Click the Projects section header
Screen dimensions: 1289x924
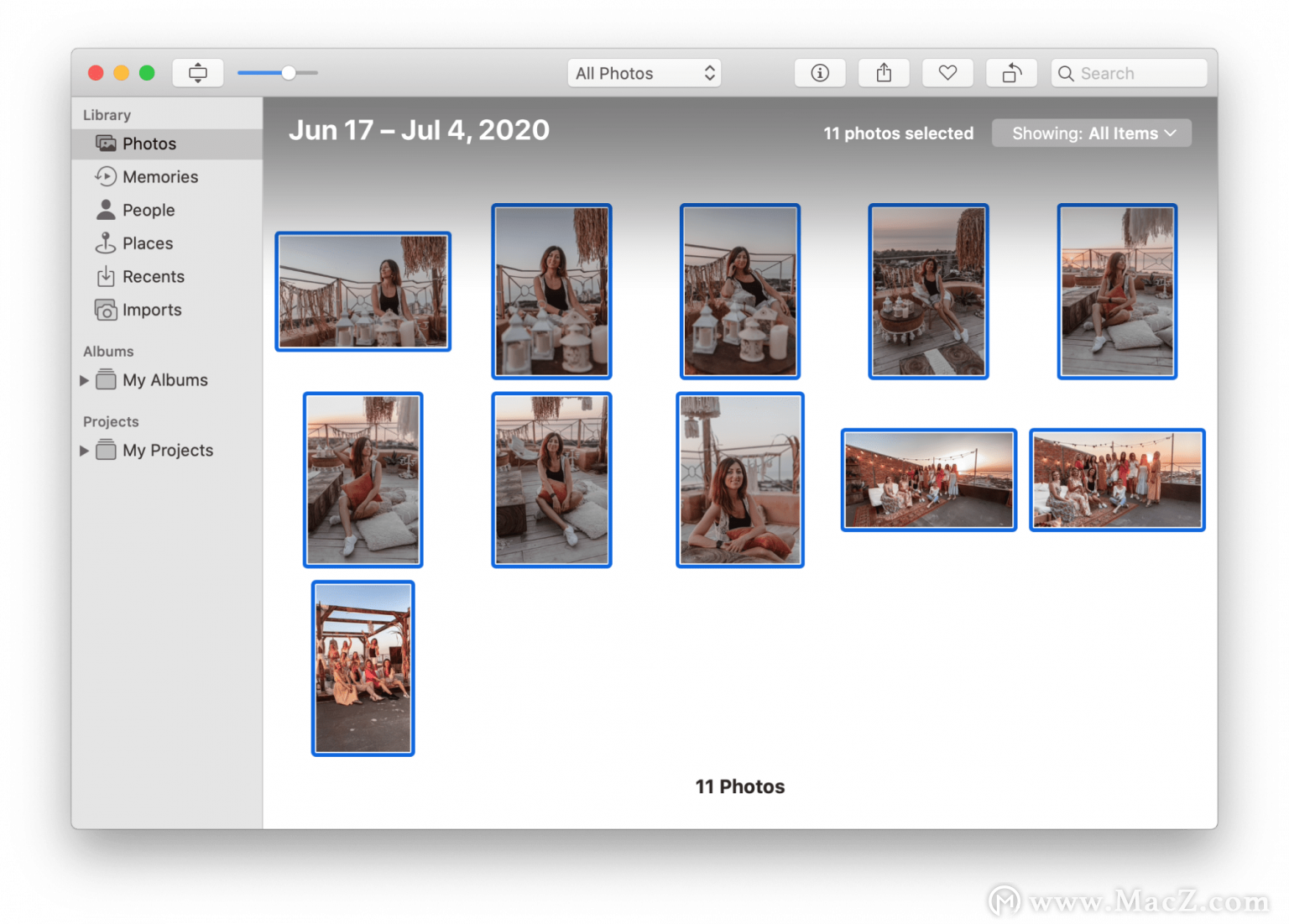[111, 422]
